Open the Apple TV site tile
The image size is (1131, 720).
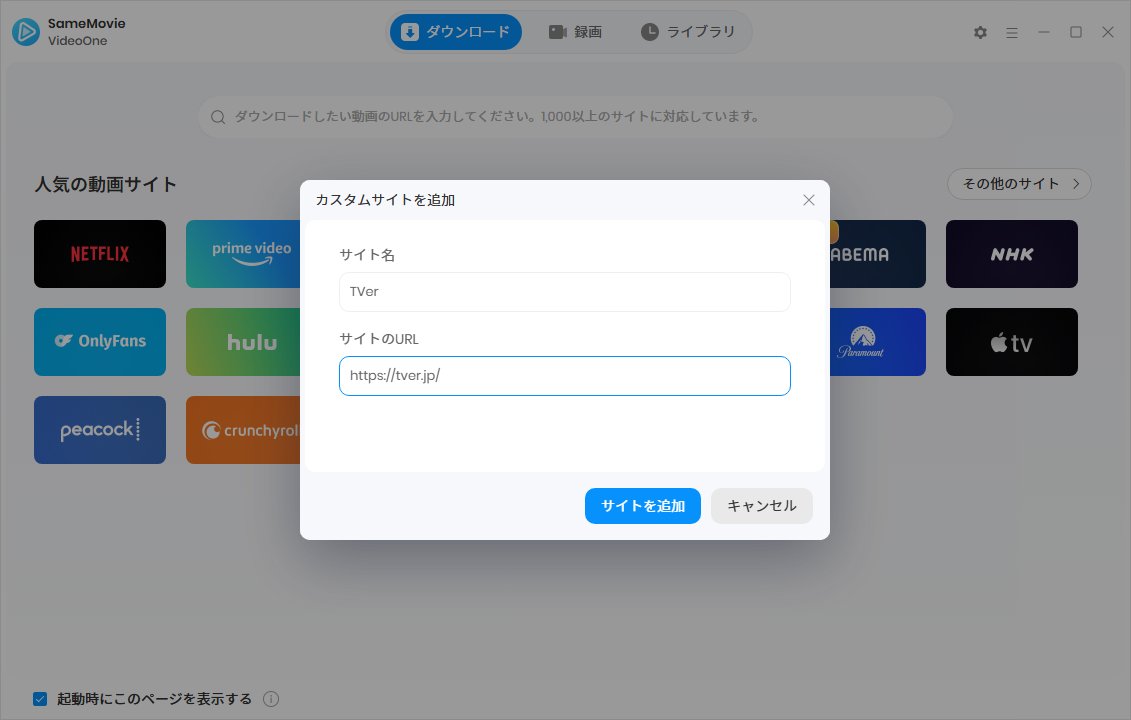[x=1012, y=342]
